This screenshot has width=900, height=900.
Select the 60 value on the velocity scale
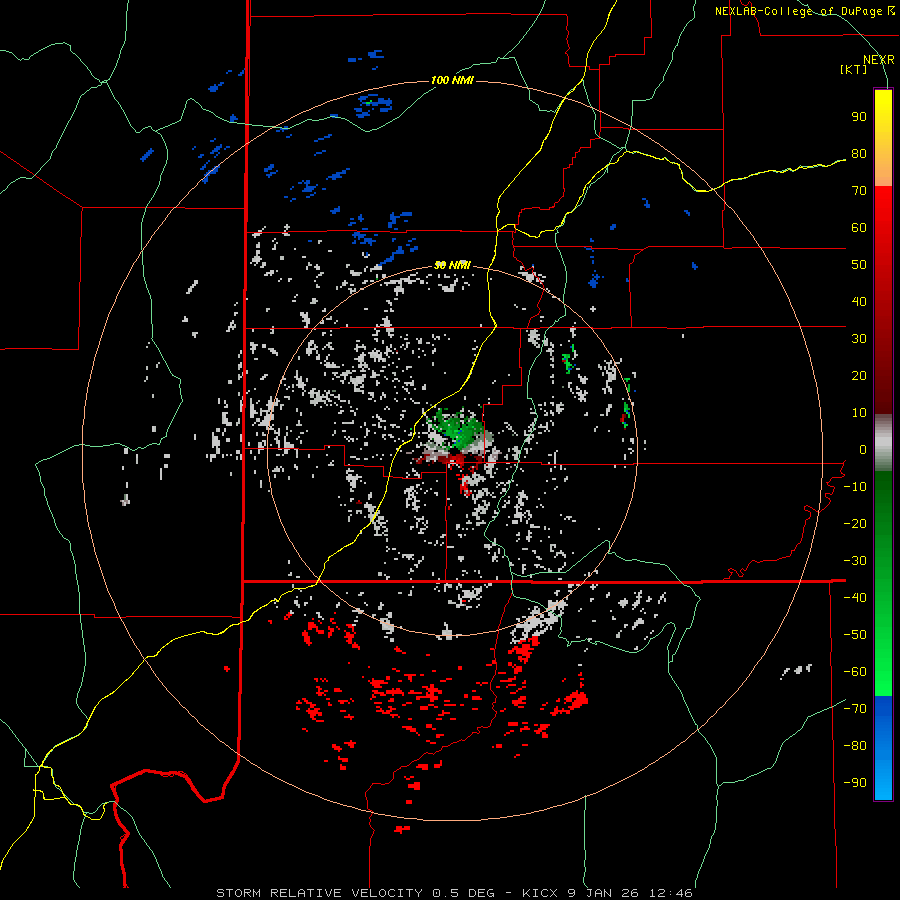859,228
